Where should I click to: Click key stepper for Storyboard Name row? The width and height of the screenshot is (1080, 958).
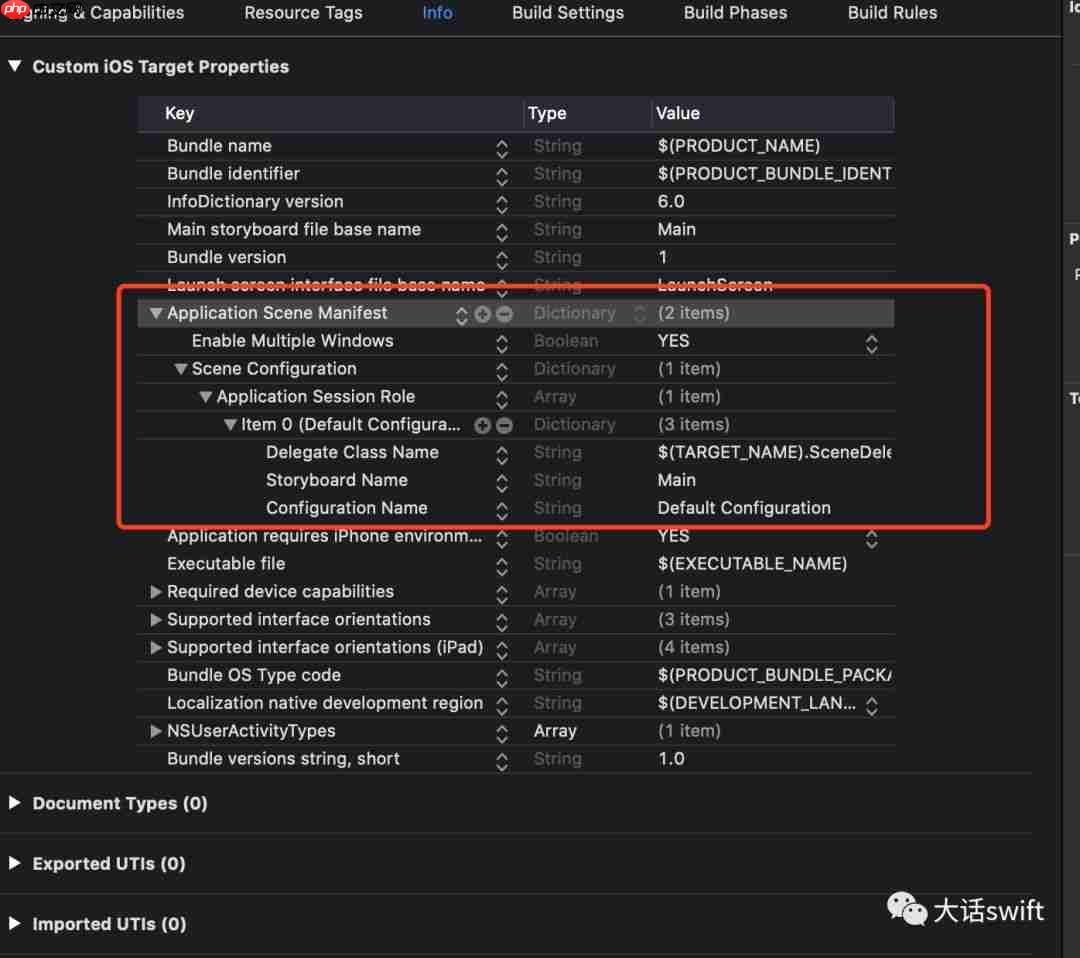[x=502, y=481]
